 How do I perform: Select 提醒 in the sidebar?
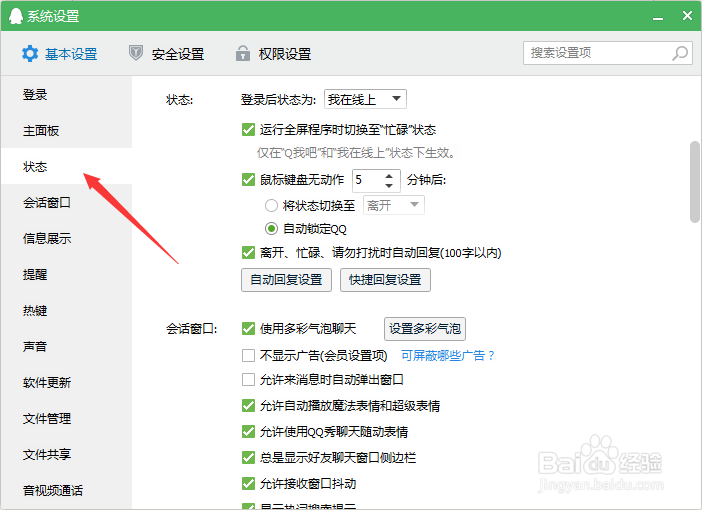click(66, 274)
